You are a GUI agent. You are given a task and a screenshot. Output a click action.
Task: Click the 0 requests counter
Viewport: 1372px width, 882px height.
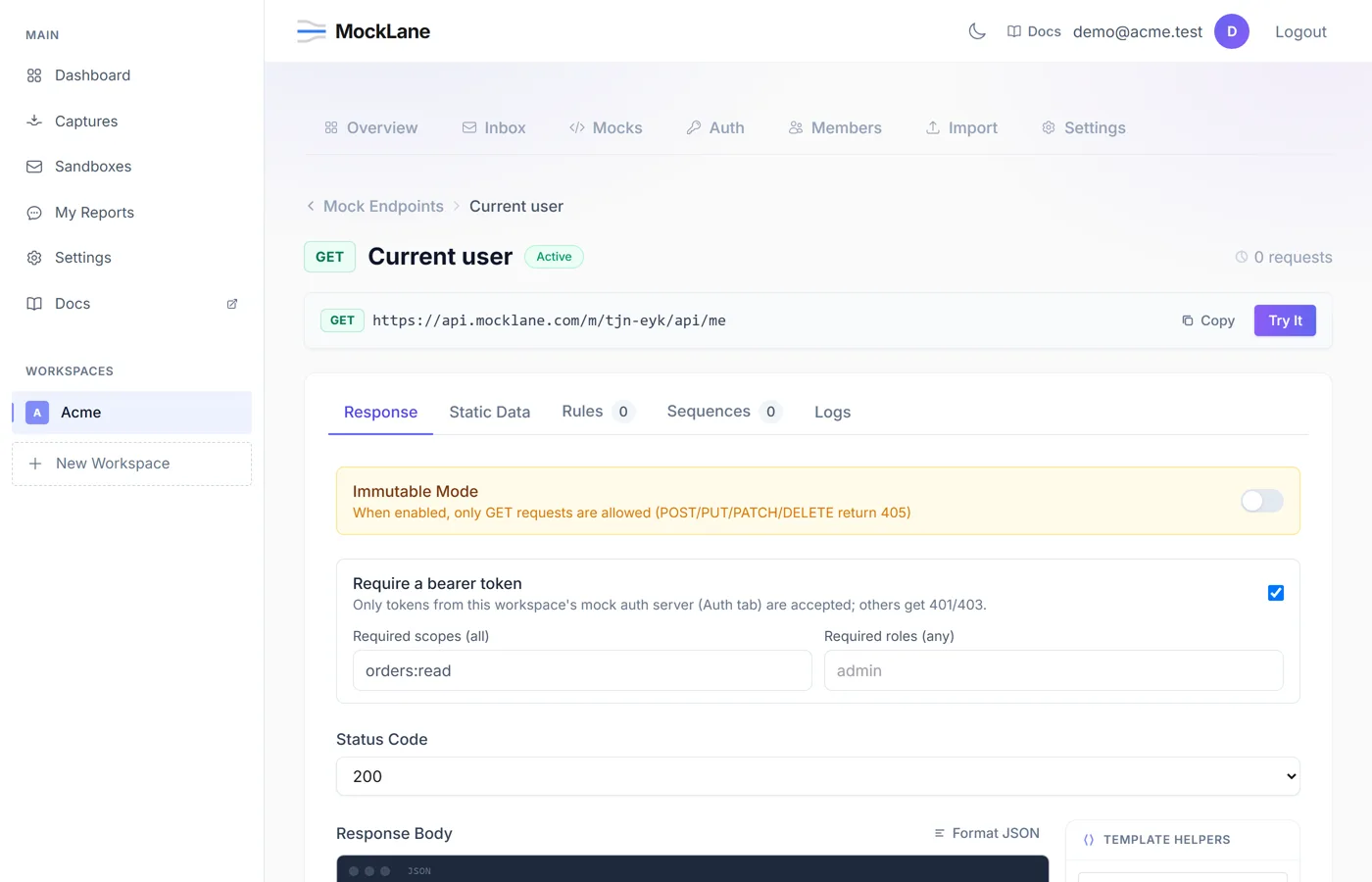1284,257
